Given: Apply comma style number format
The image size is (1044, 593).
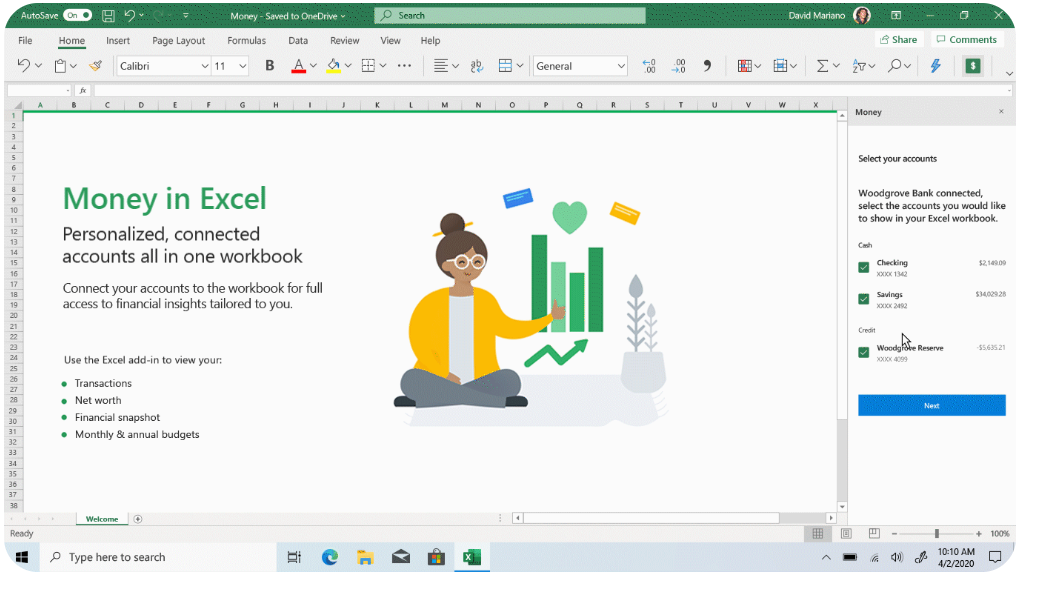Looking at the screenshot, I should (x=707, y=66).
